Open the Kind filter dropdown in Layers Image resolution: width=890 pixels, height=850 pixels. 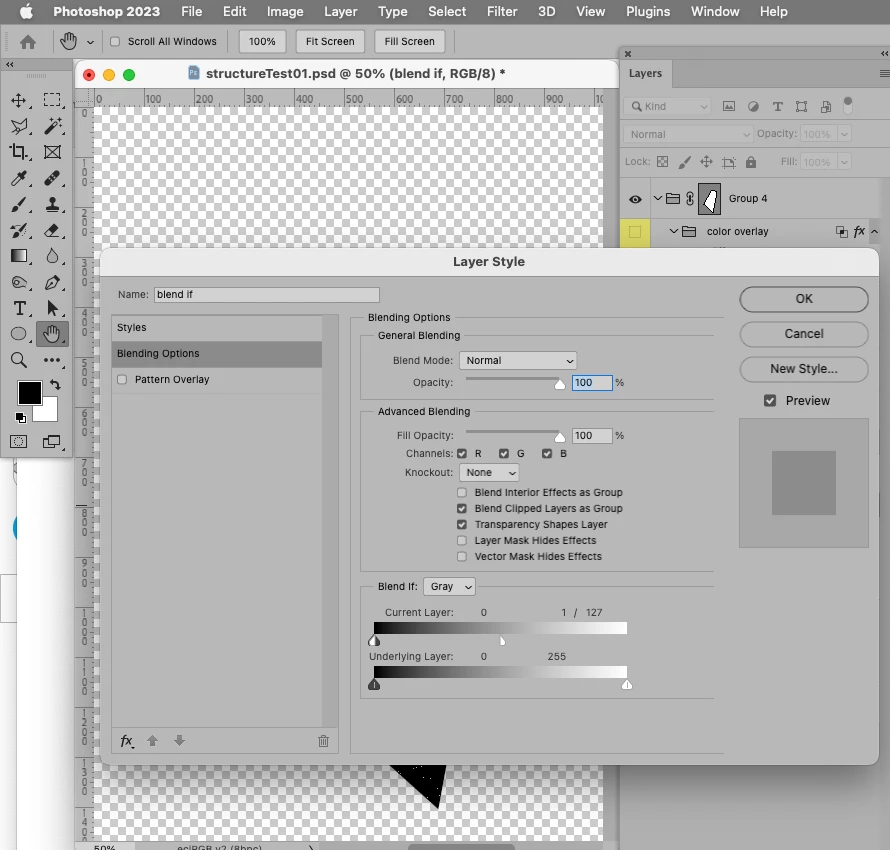click(670, 107)
